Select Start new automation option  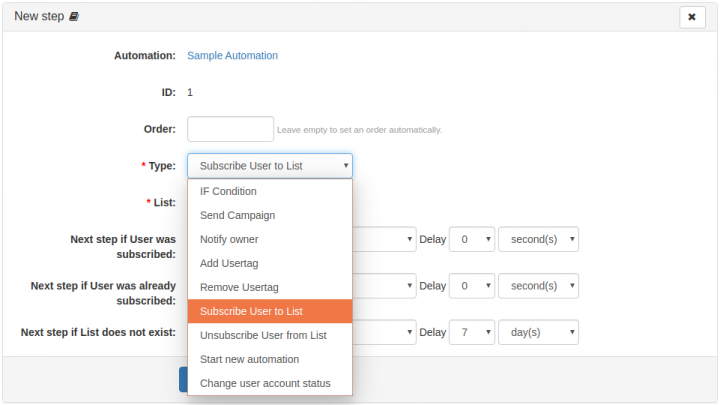270,359
